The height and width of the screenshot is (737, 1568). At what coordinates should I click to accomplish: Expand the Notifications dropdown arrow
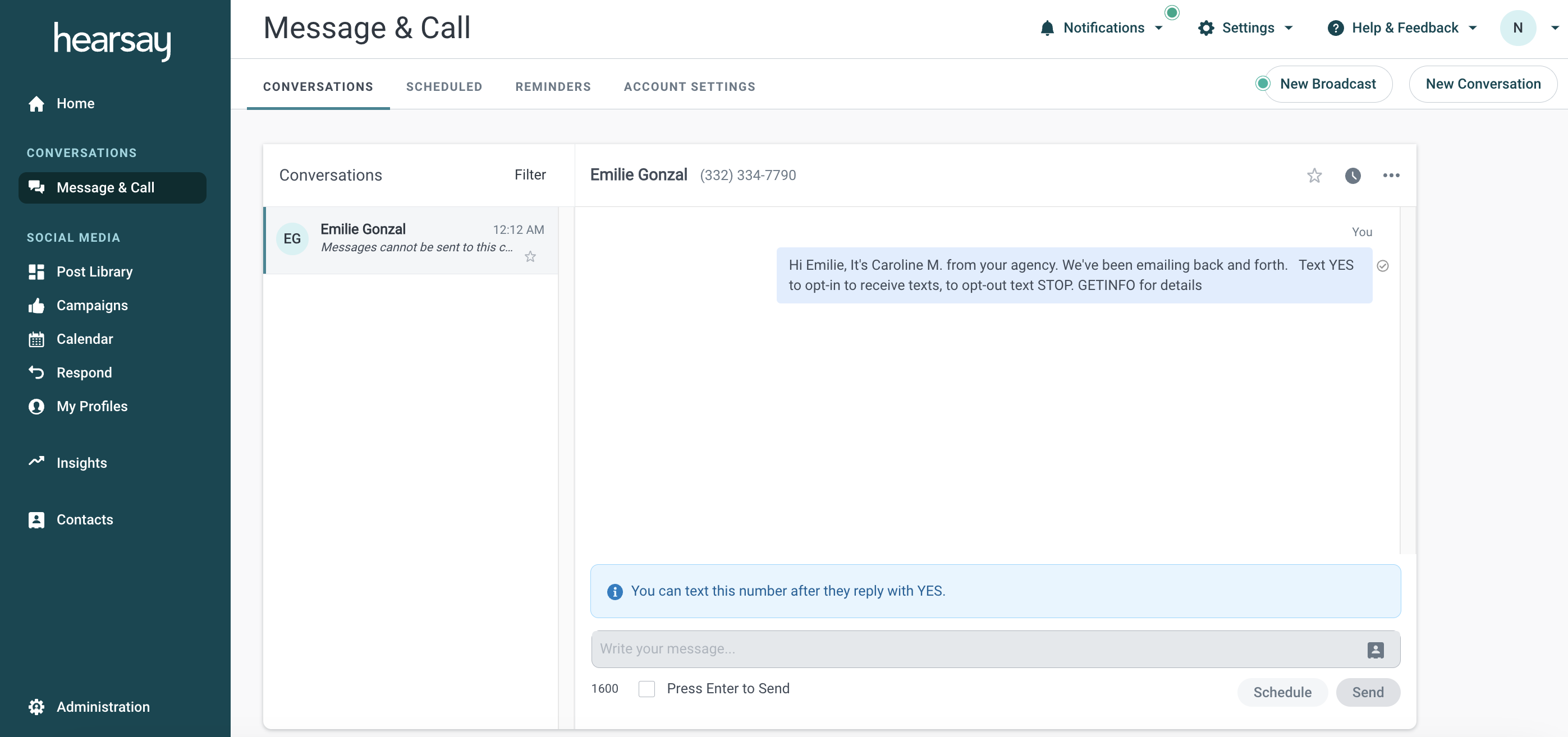(1158, 28)
